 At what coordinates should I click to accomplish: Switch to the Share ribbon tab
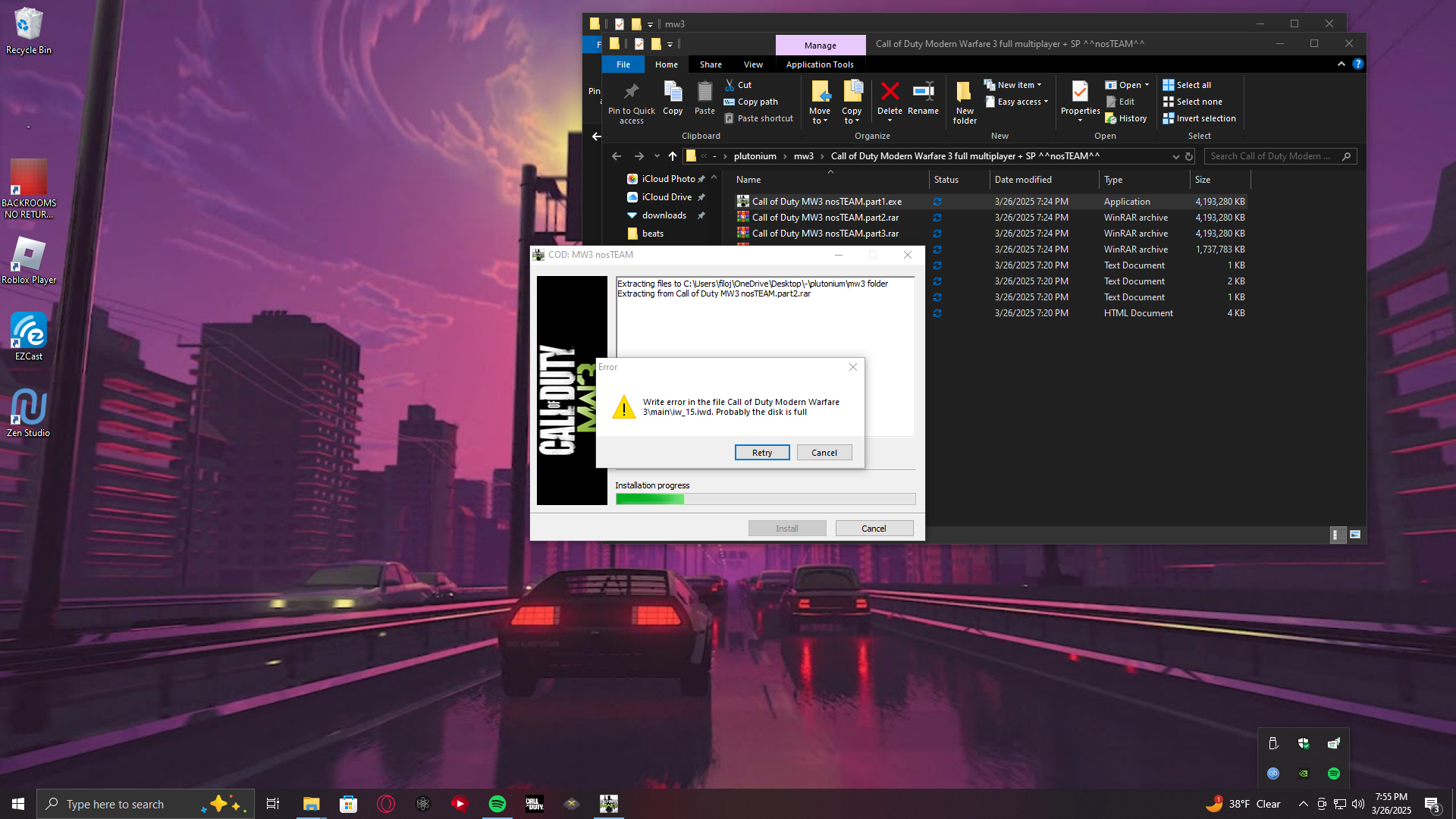pyautogui.click(x=711, y=64)
